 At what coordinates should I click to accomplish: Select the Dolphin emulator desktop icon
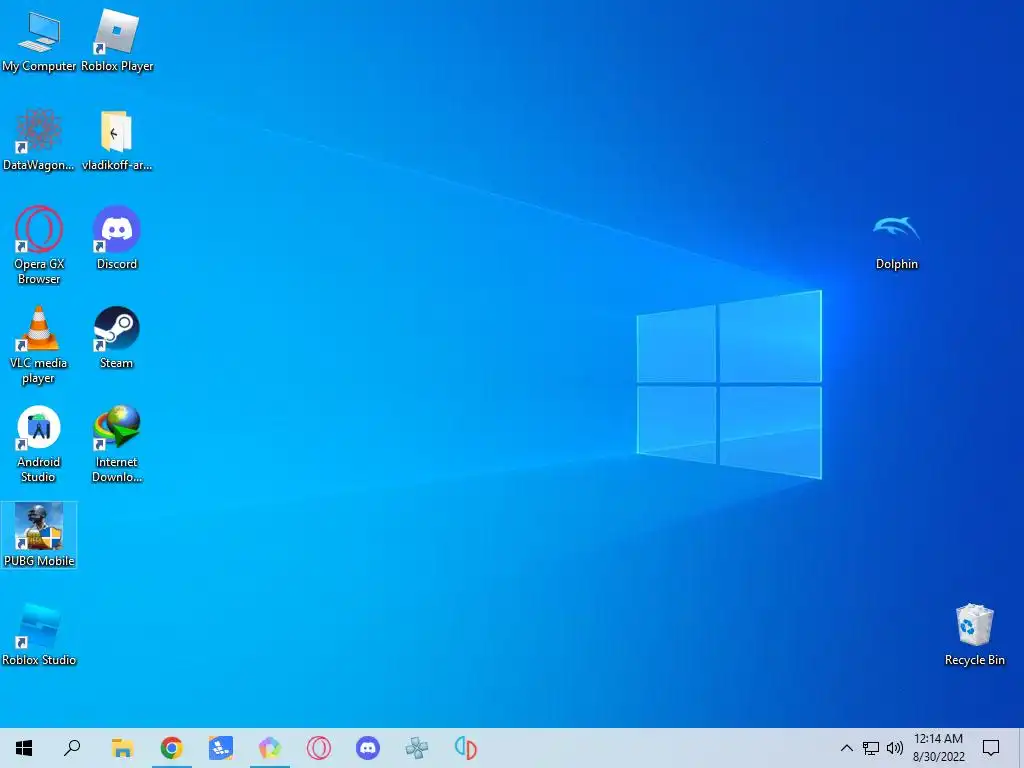coord(897,242)
